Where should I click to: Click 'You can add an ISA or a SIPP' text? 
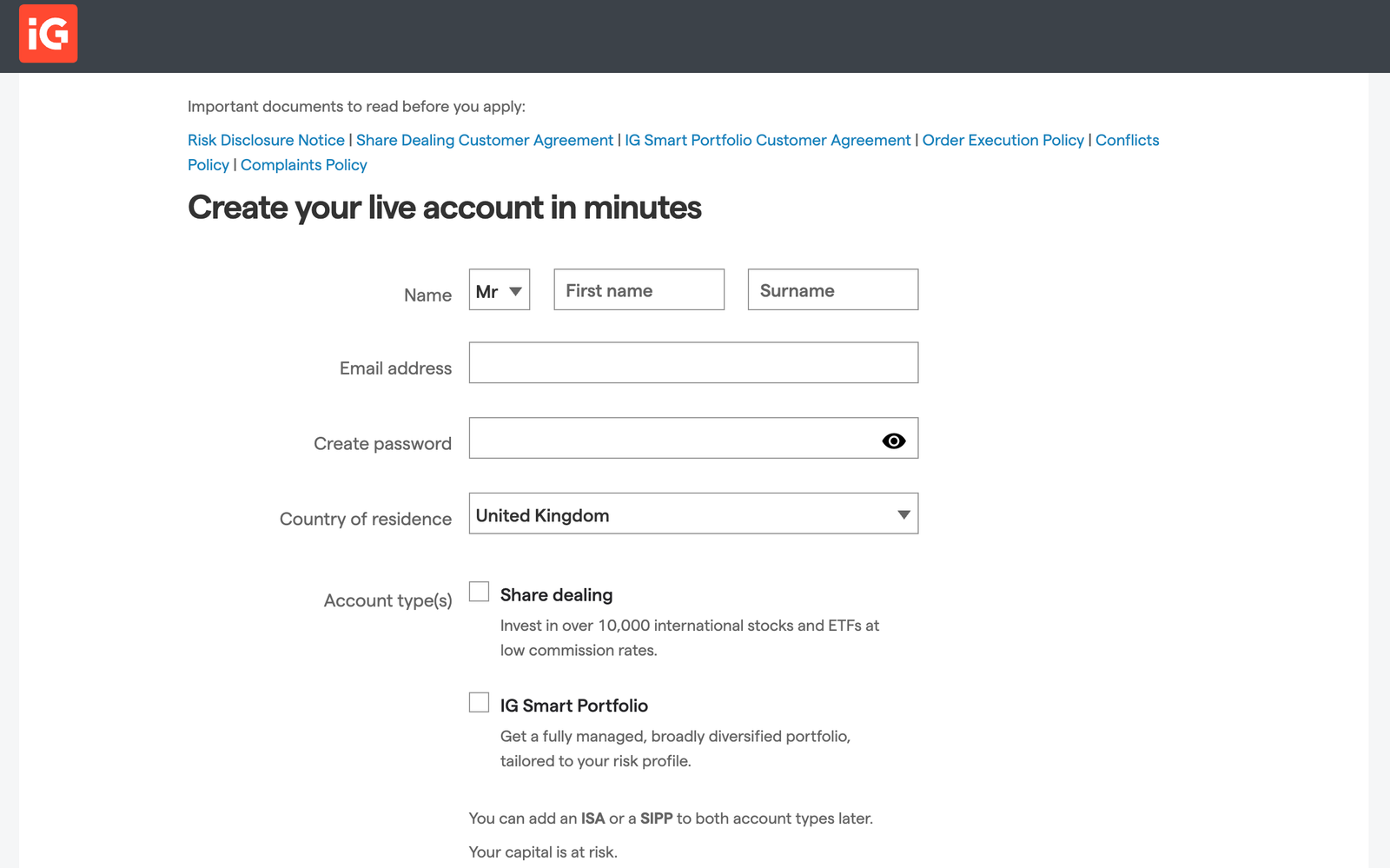[x=571, y=818]
